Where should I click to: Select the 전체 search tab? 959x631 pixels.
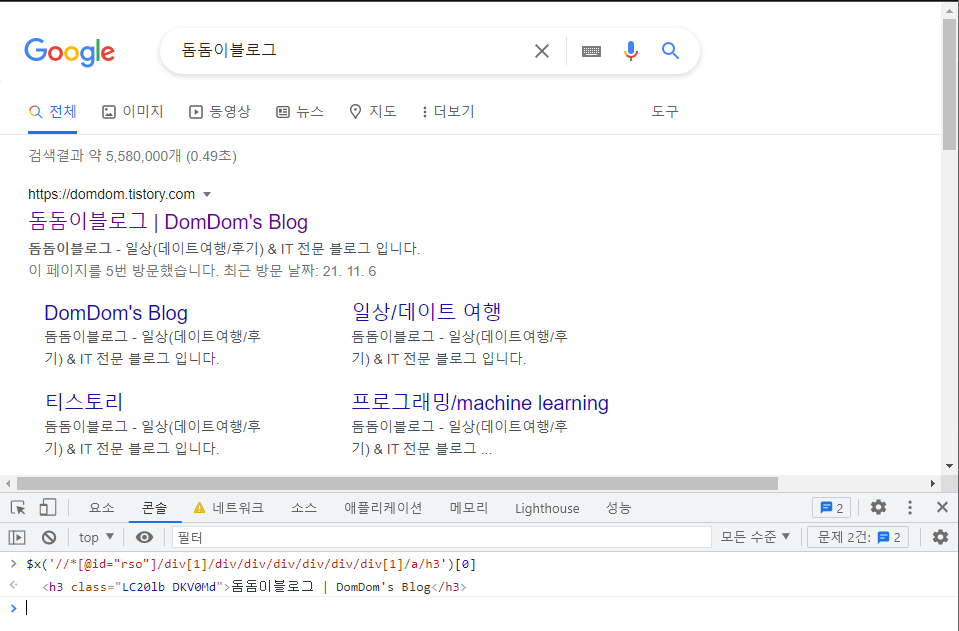(53, 112)
